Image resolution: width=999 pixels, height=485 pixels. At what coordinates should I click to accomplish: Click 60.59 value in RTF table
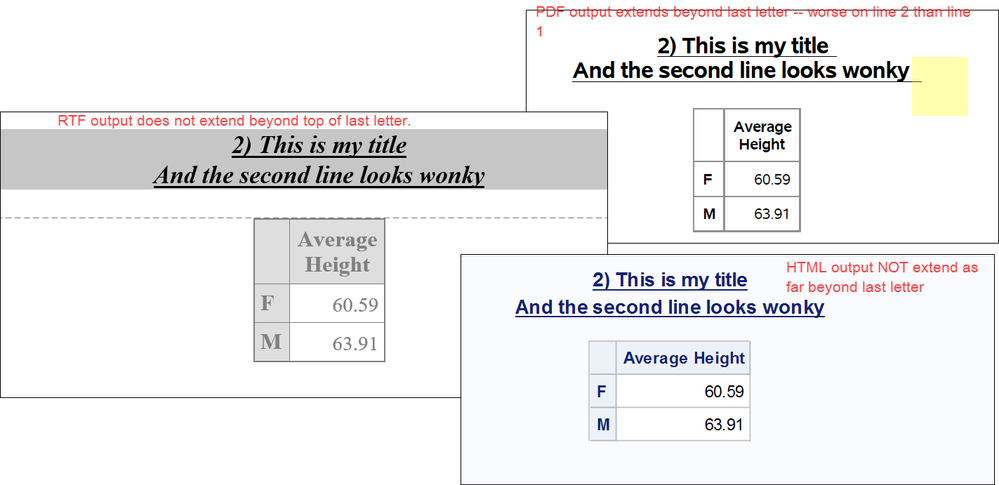pos(355,305)
